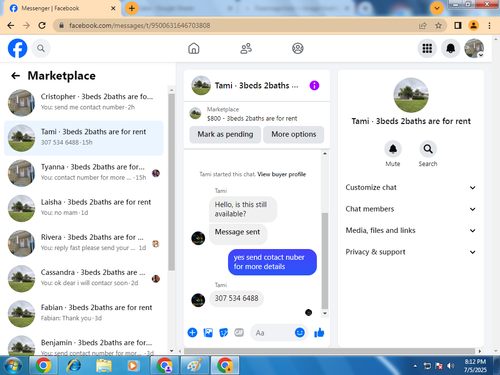The width and height of the screenshot is (500, 375).
Task: Share this page from address bar
Action: click(423, 25)
